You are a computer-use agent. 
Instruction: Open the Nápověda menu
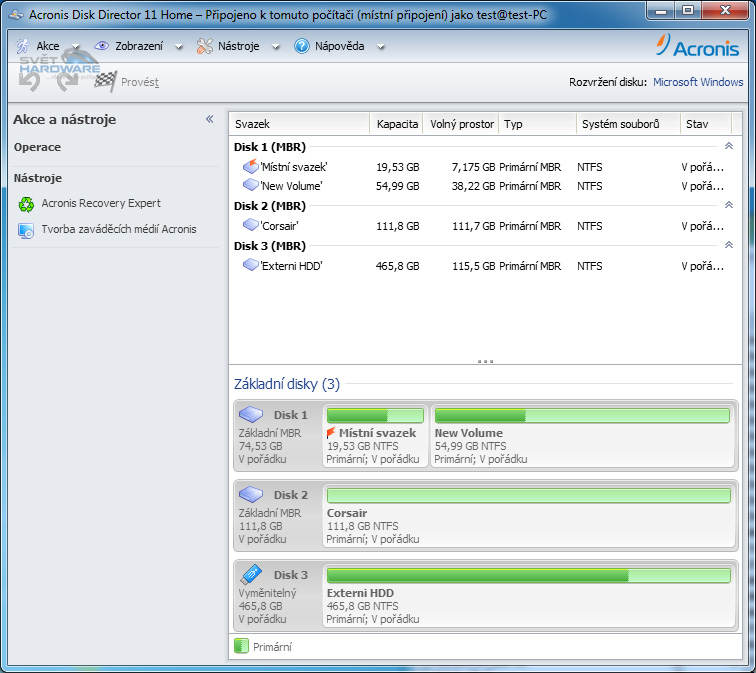339,46
